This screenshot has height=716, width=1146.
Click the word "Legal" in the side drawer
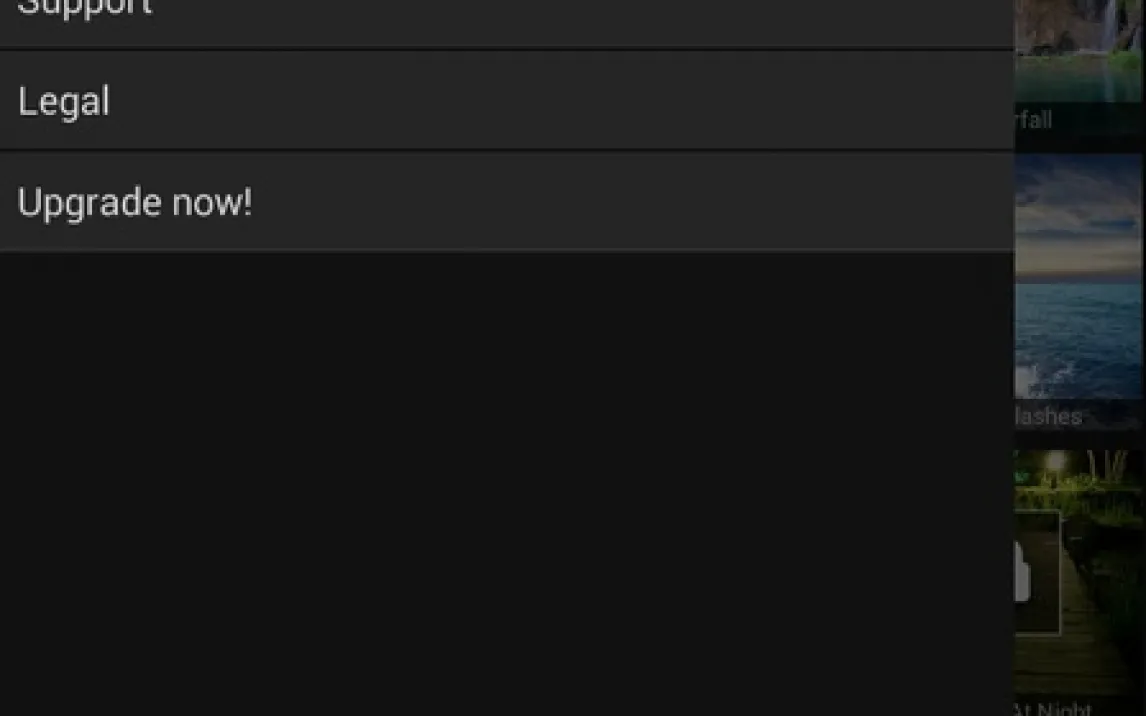click(x=63, y=101)
